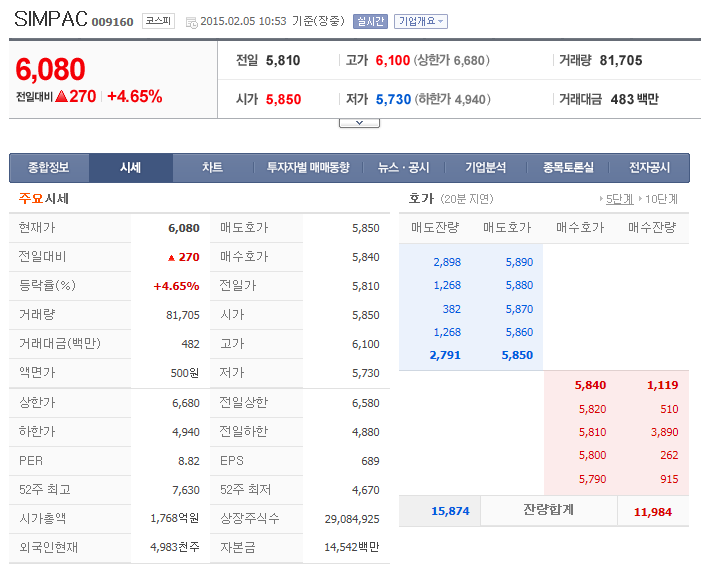Open the 기업분석 tab

tap(486, 168)
